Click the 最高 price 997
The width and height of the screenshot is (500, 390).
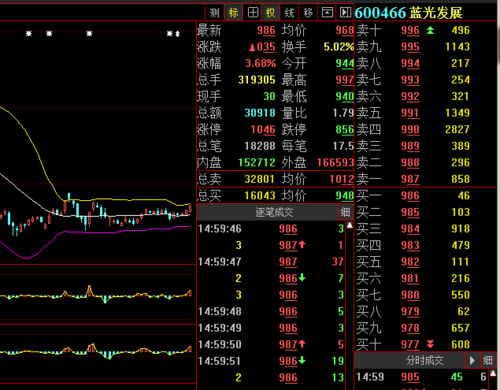click(x=345, y=80)
